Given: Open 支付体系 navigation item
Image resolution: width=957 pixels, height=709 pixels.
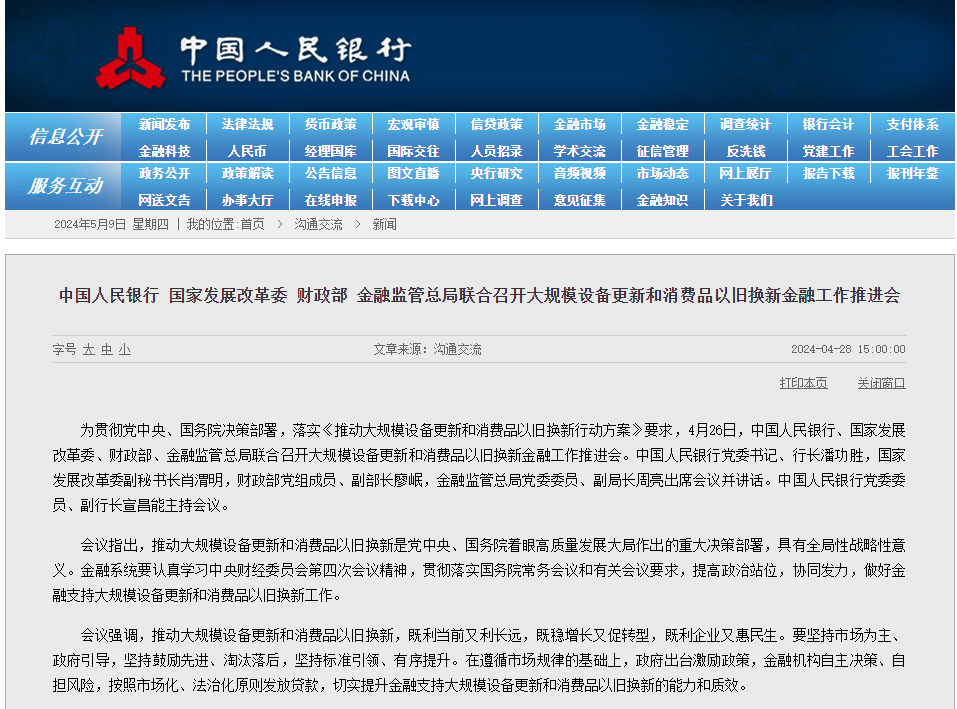Looking at the screenshot, I should click(x=912, y=124).
